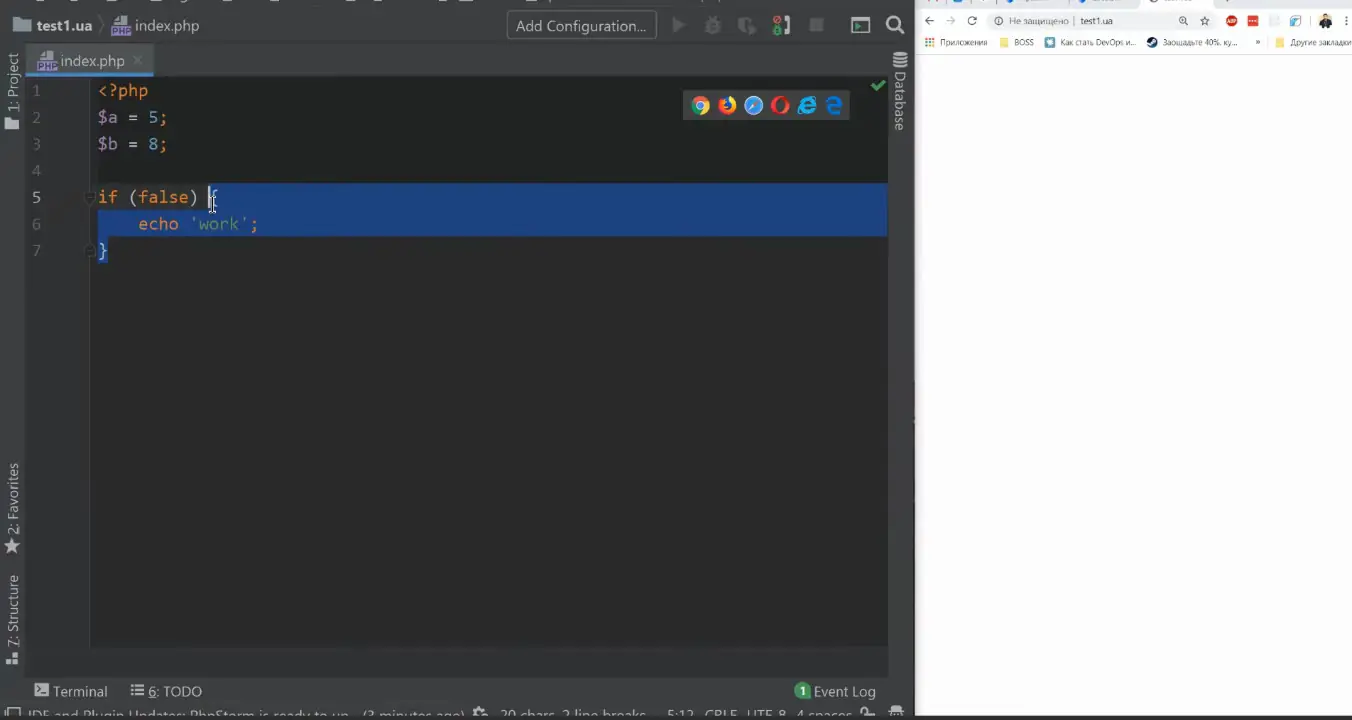Screen dimensions: 1352x720
Task: Click line number 1 in gutter
Action: click(x=36, y=91)
